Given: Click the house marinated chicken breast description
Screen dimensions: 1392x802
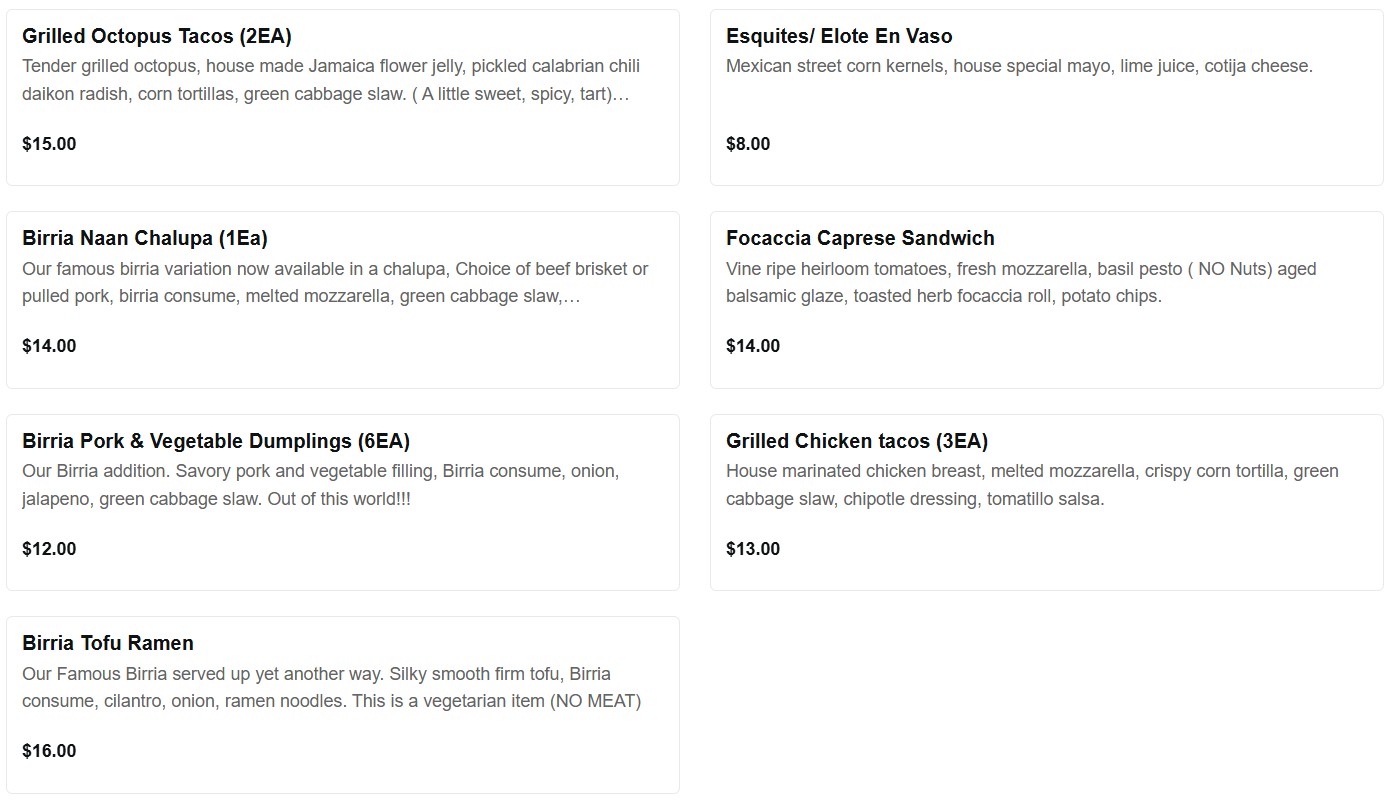Looking at the screenshot, I should point(1032,485).
